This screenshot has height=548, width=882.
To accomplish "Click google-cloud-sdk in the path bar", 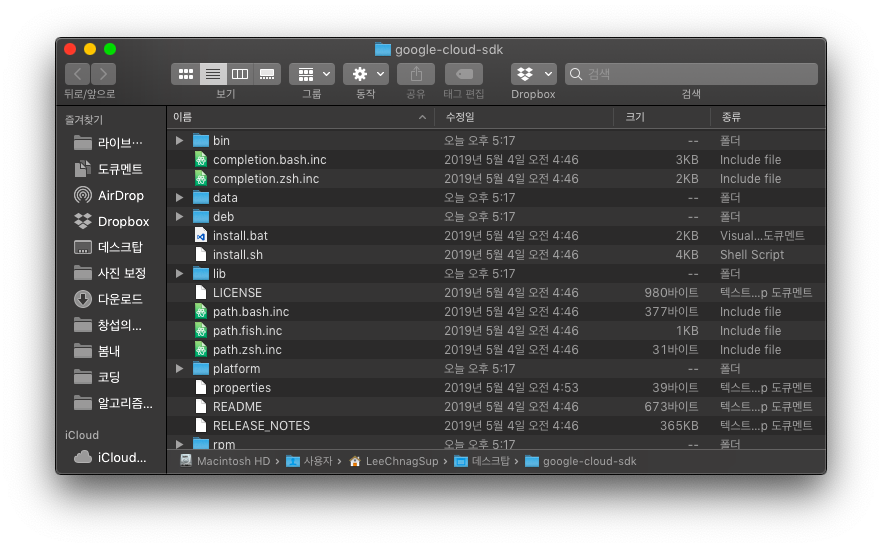I will (x=581, y=461).
